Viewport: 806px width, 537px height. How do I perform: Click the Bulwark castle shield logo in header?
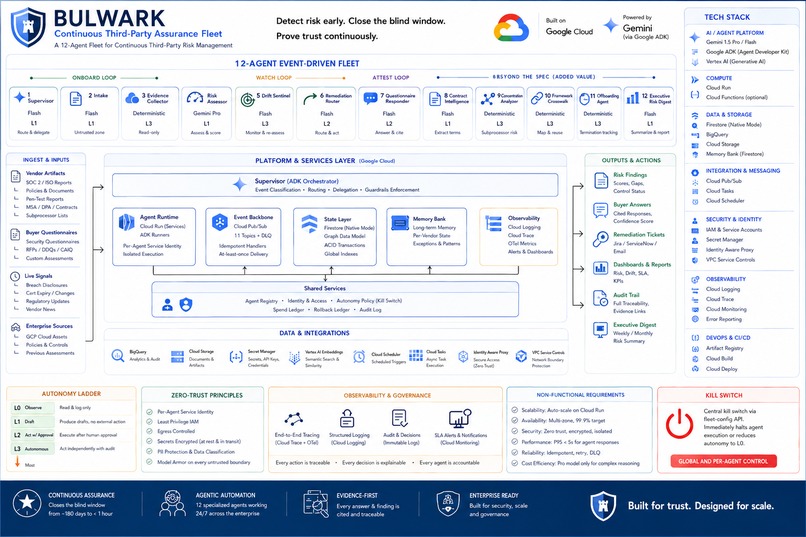pyautogui.click(x=28, y=28)
